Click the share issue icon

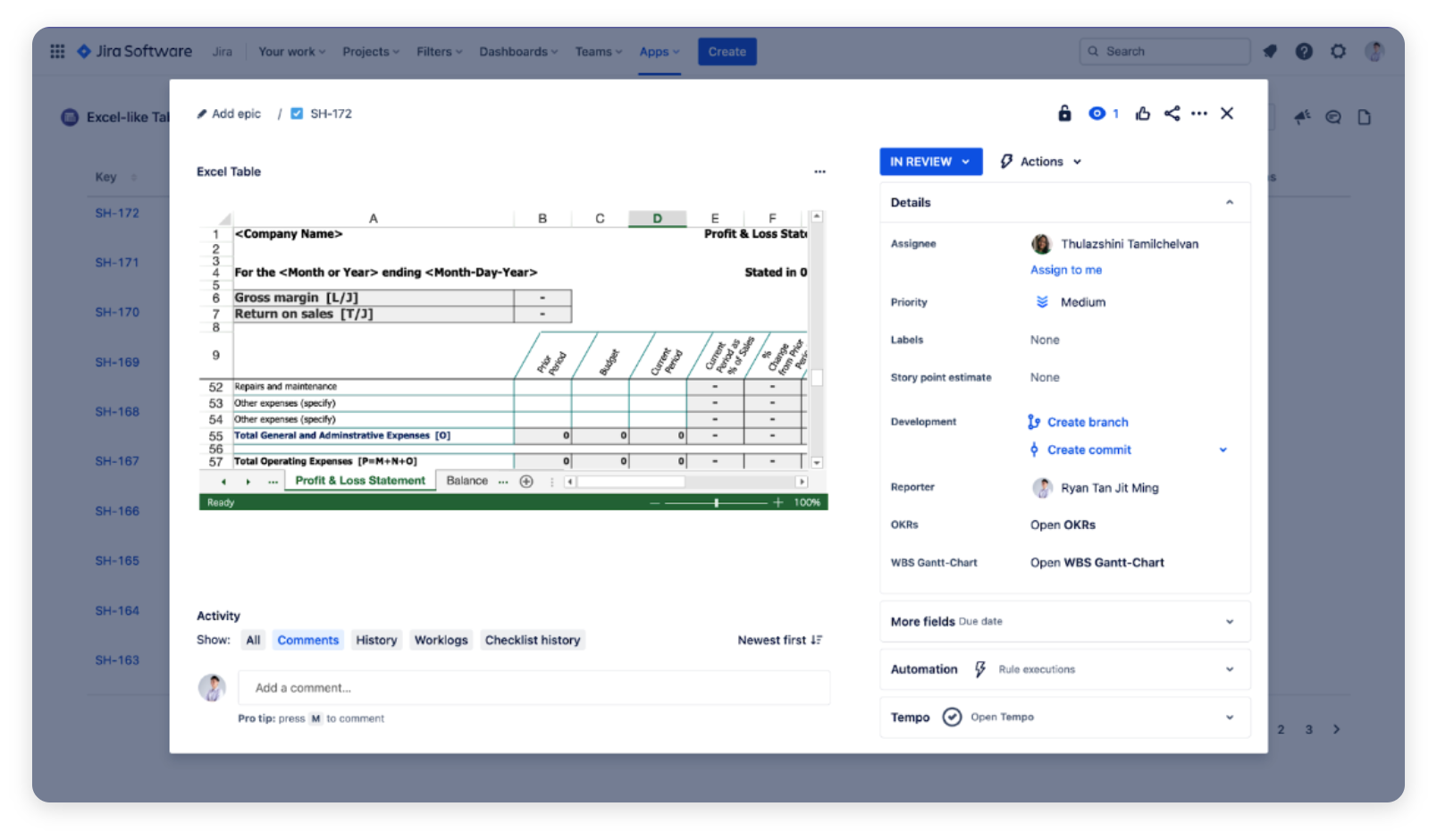pyautogui.click(x=1172, y=113)
